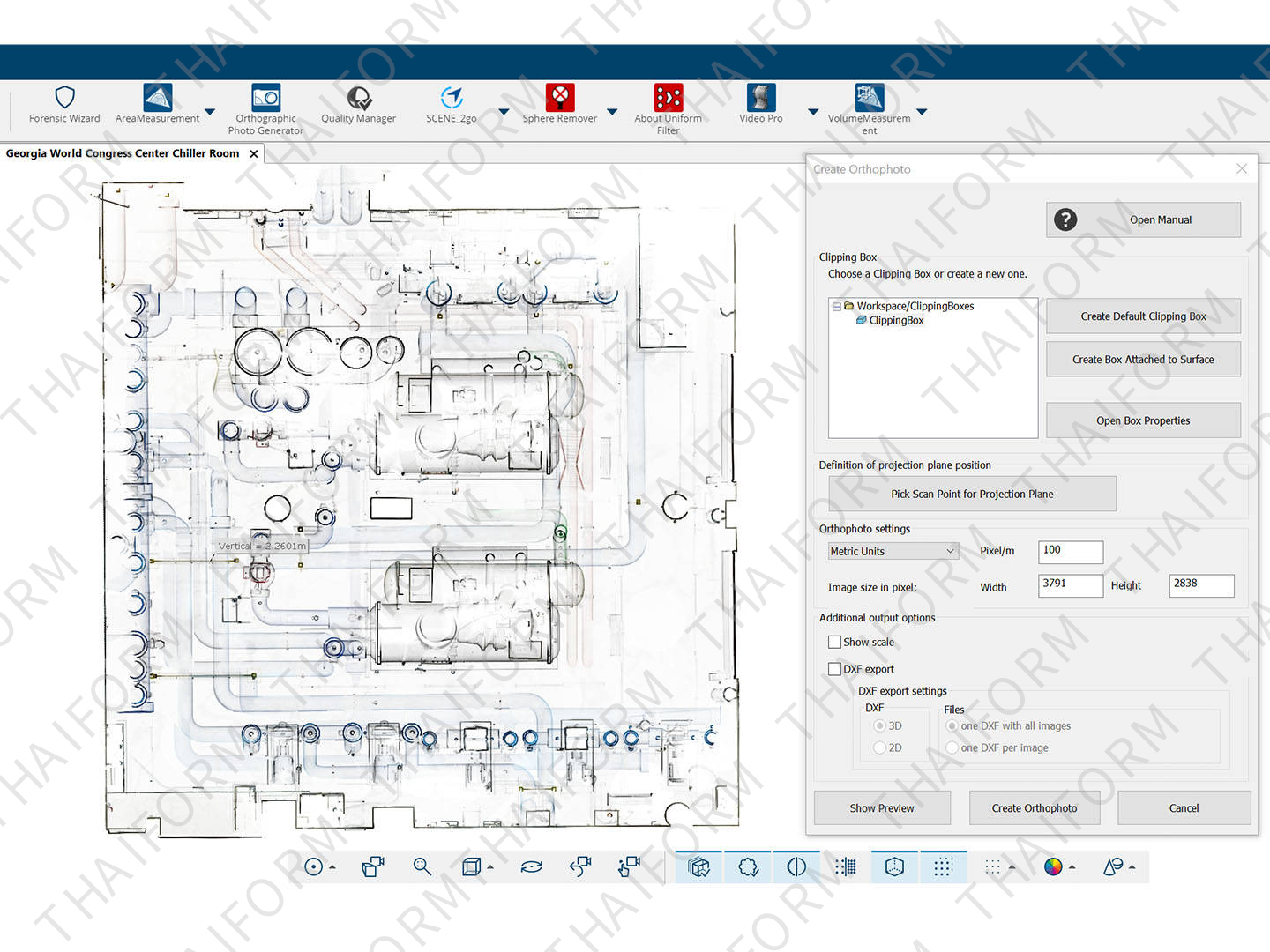Click the magnifier zoom icon in bottom toolbar
Viewport: 1270px width, 952px height.
coord(422,866)
